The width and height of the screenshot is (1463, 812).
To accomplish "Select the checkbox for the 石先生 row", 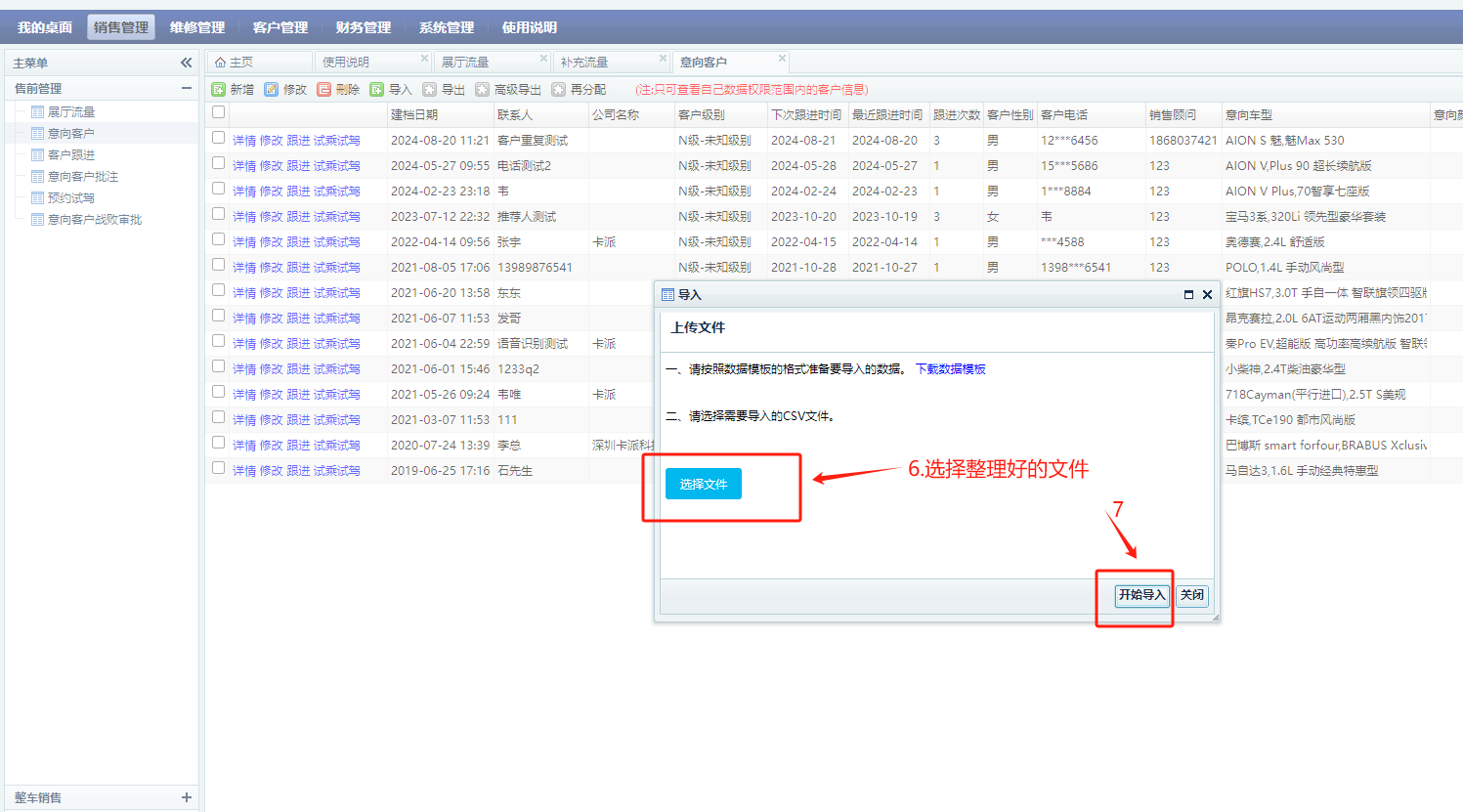I will click(x=219, y=468).
